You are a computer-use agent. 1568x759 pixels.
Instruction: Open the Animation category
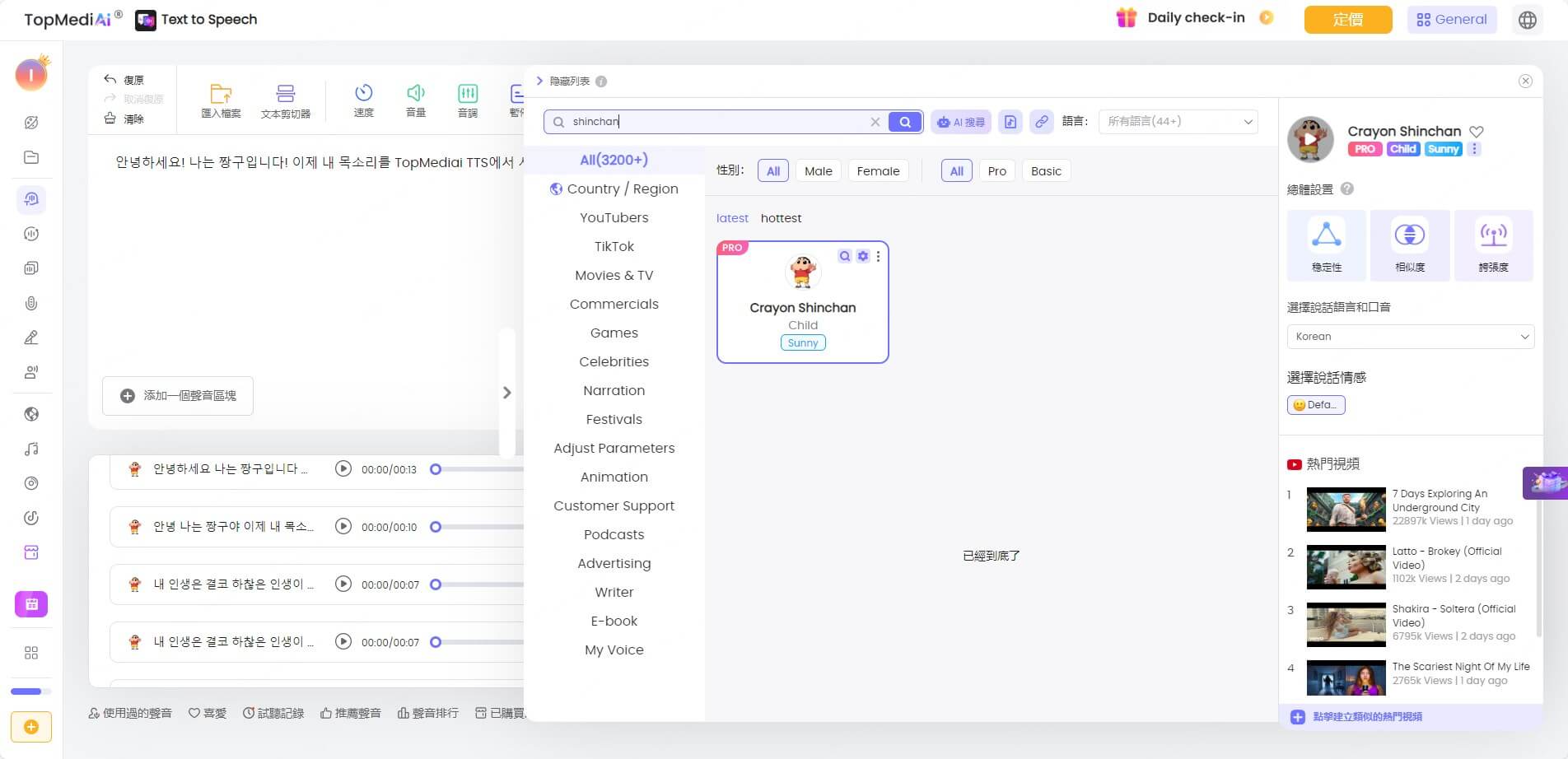pyautogui.click(x=614, y=477)
